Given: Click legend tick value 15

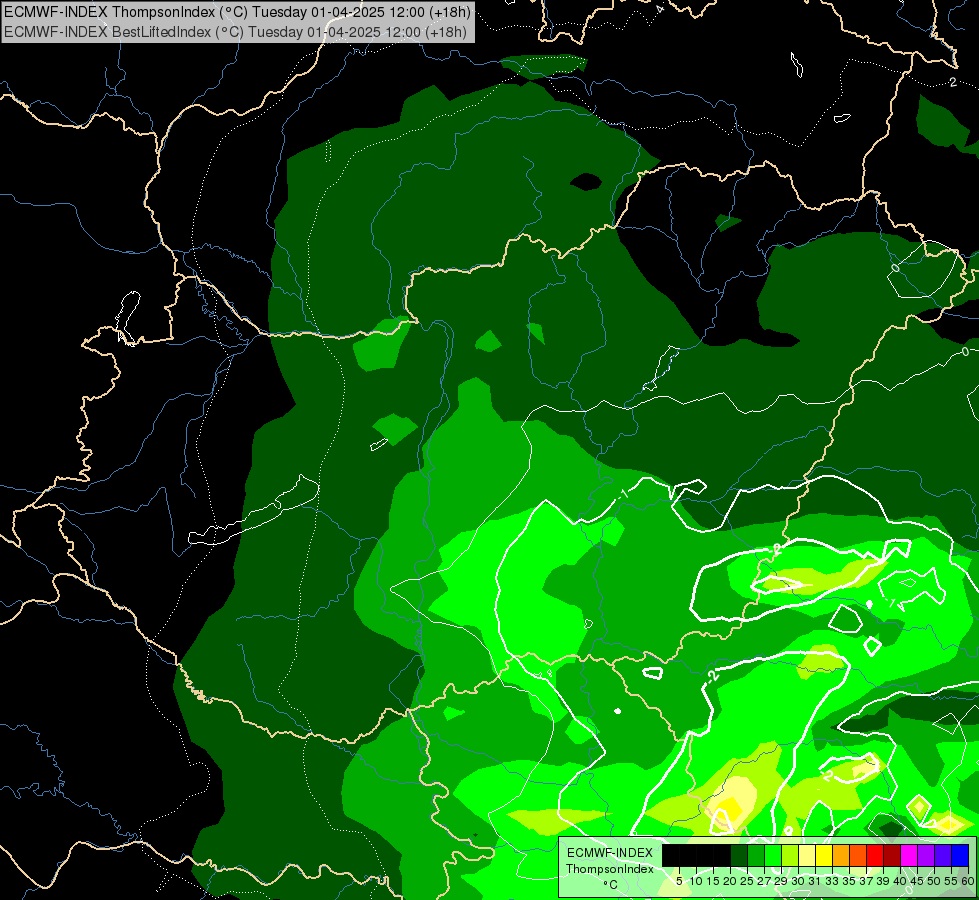Looking at the screenshot, I should 713,881.
